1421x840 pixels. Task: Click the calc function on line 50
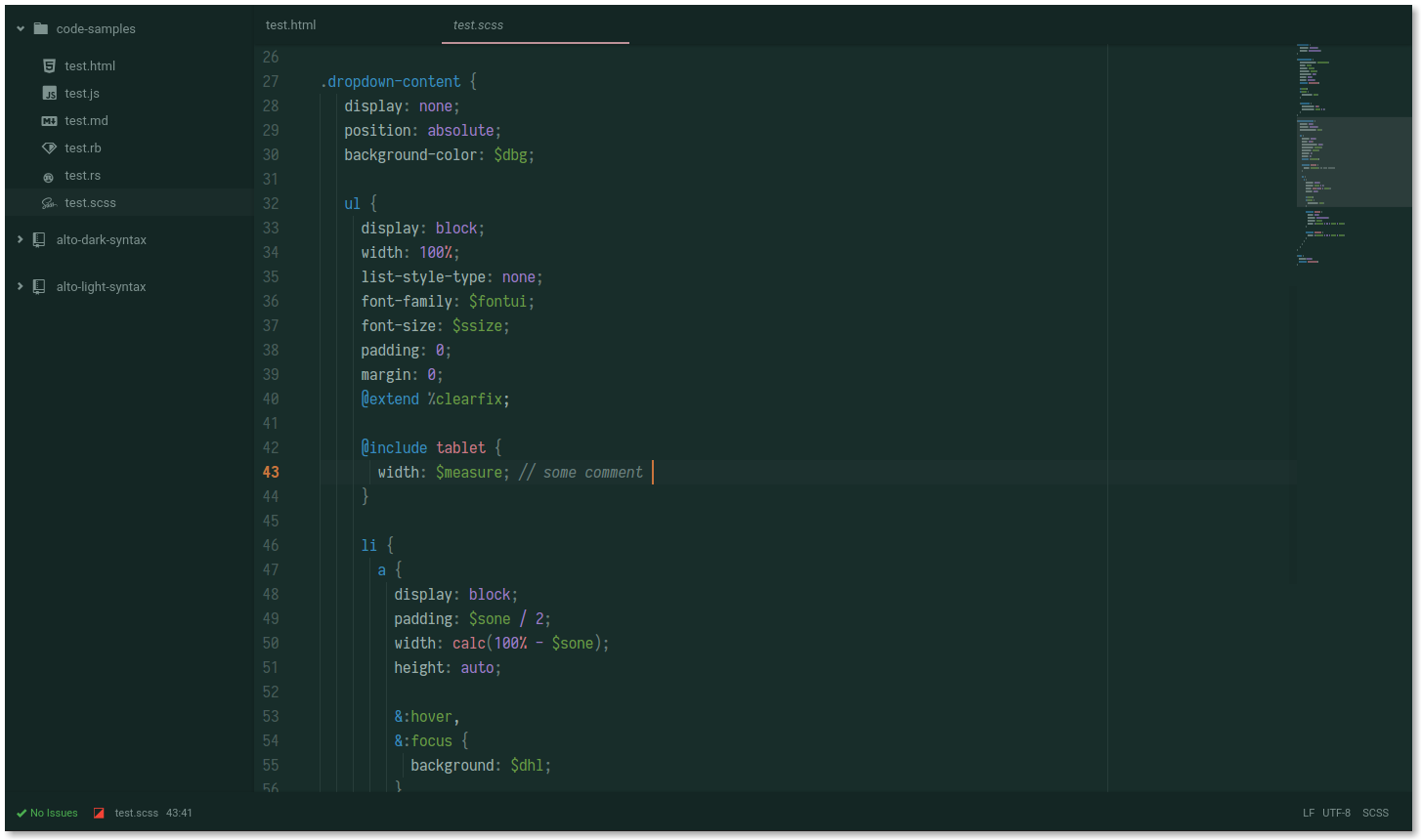(469, 643)
